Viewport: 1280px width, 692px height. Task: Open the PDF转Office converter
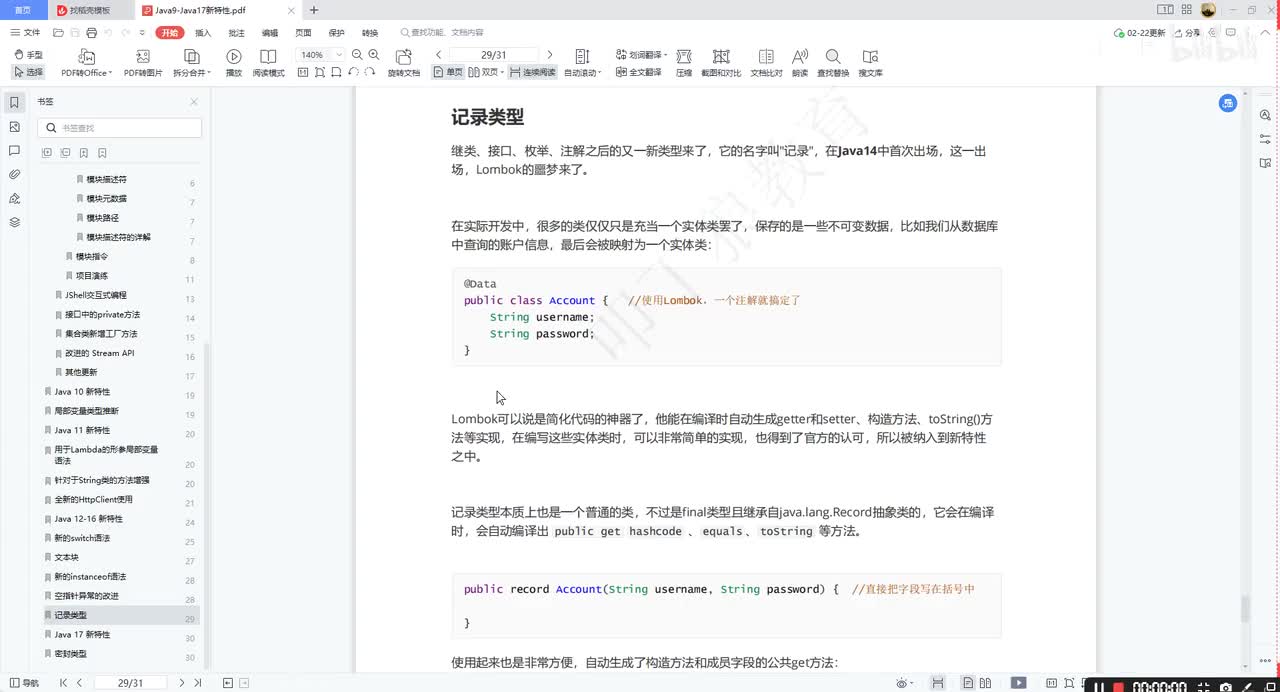pos(86,63)
